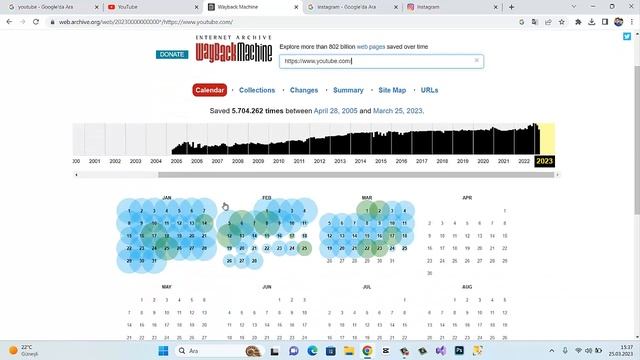Close the Wayback Machine tab

point(296,7)
